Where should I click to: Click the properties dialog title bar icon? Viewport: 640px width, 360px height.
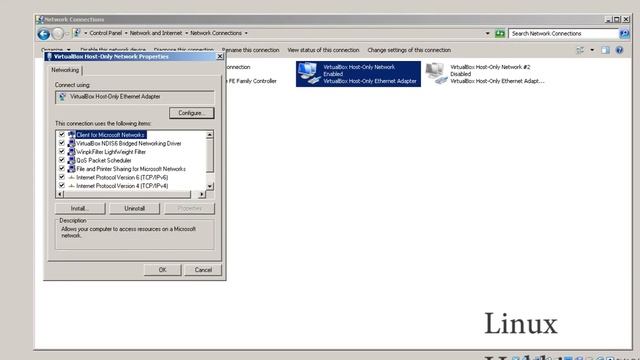pos(49,56)
